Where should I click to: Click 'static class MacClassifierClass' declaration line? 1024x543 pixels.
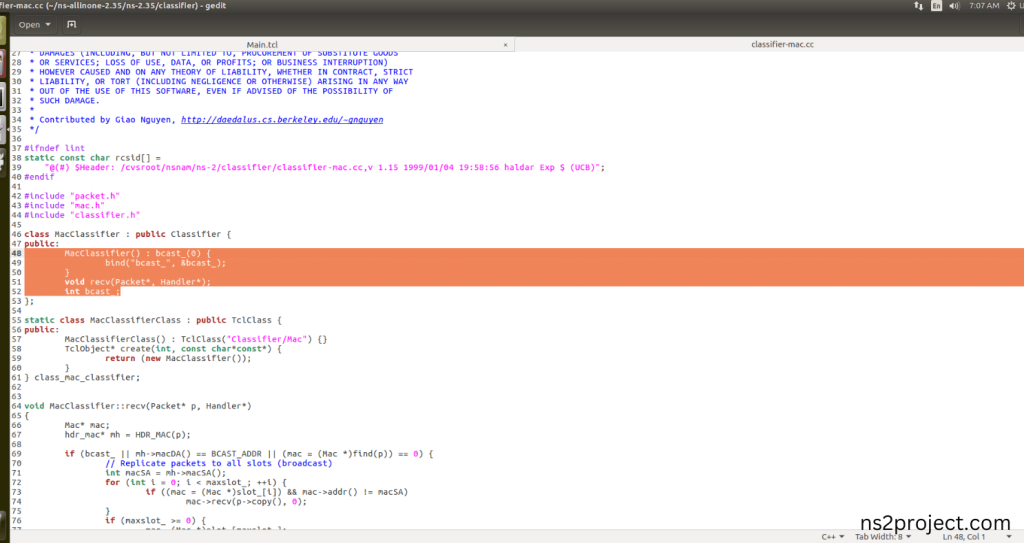pyautogui.click(x=153, y=320)
